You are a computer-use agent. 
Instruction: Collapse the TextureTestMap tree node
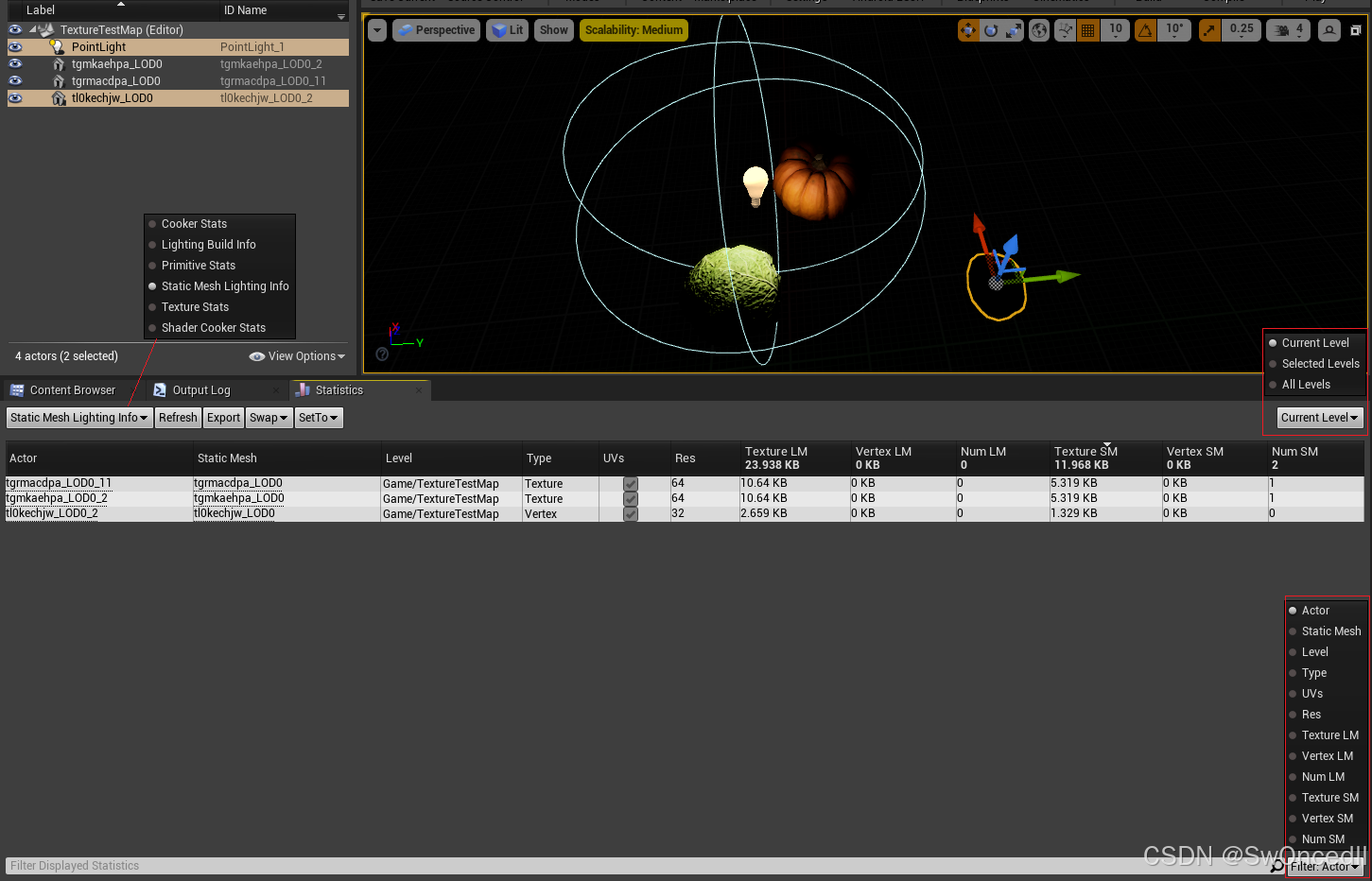click(33, 29)
